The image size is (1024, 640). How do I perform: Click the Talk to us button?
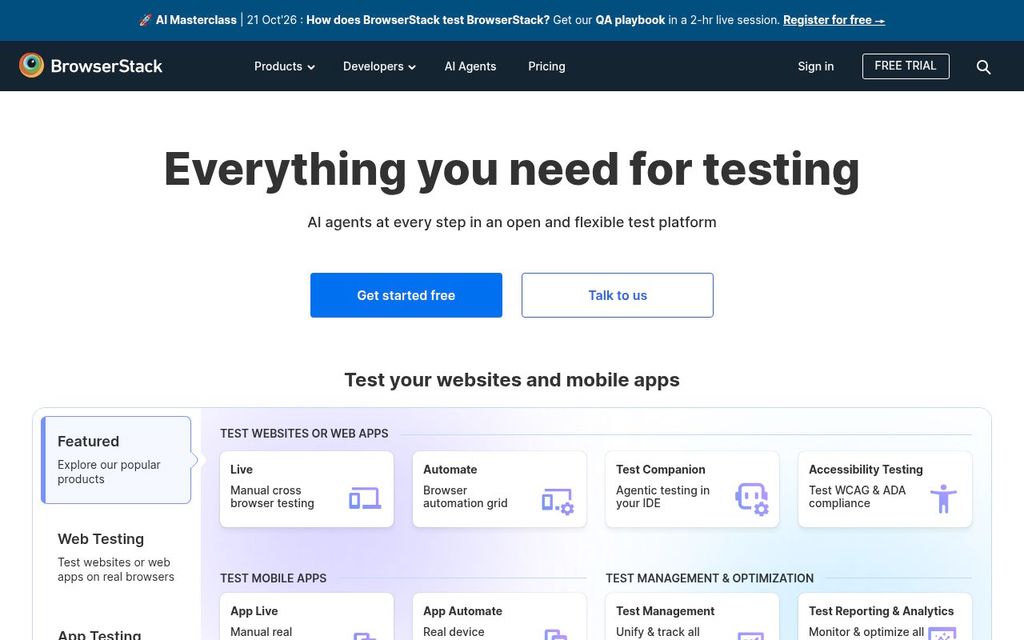pos(617,295)
